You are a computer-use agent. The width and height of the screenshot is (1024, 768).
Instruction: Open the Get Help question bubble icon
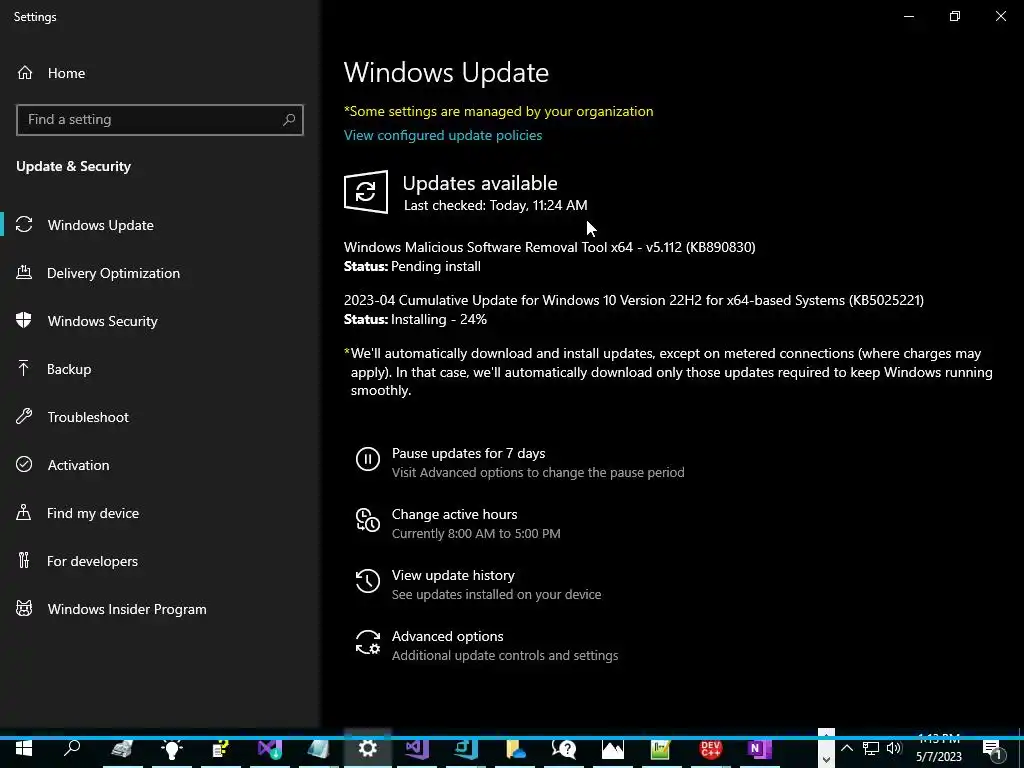tap(564, 749)
